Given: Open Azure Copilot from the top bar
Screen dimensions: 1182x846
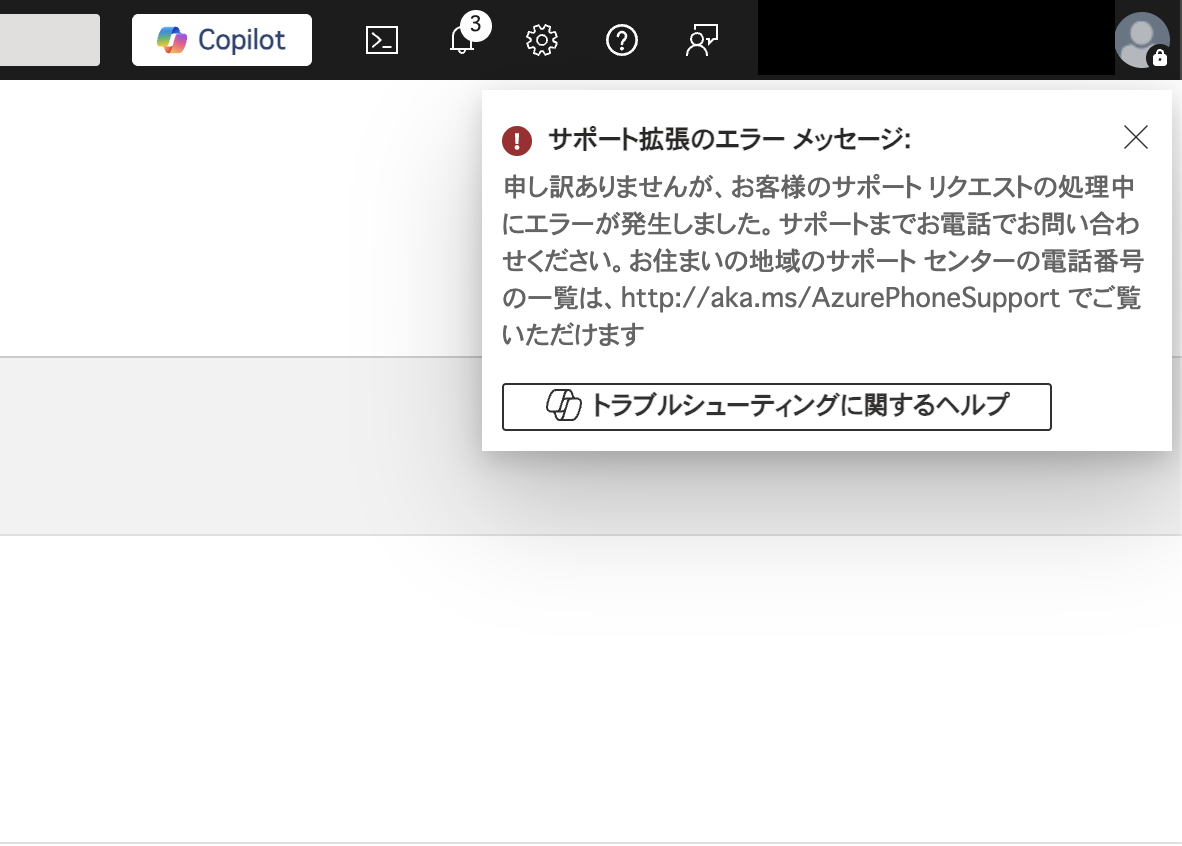Looking at the screenshot, I should [x=221, y=40].
